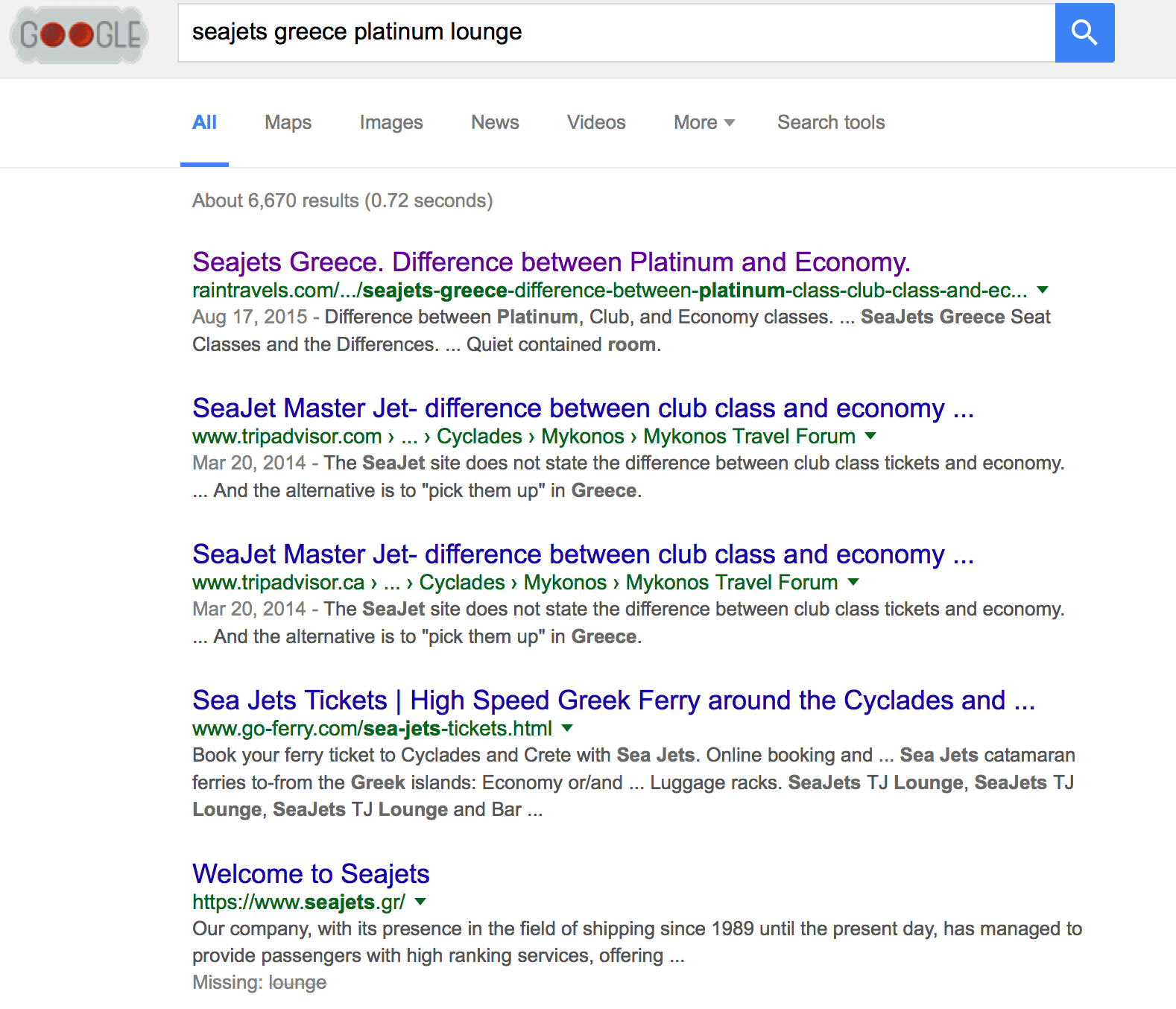Click the About 6,670 results count text
Viewport: 1176px width, 1009px height.
pyautogui.click(x=342, y=200)
